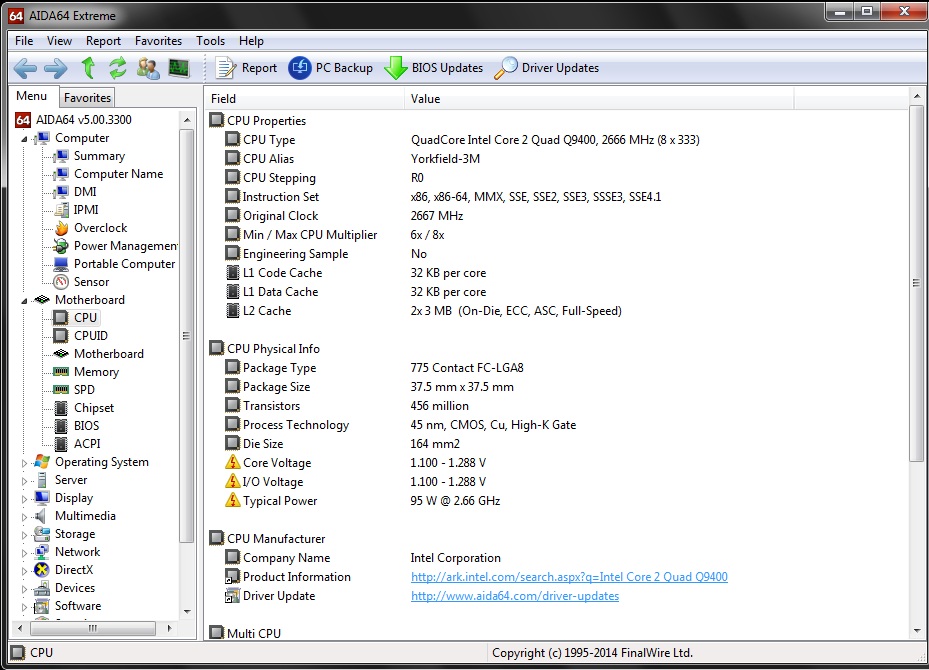Open the Sensor gauge icon item
929x670 pixels.
pos(61,282)
